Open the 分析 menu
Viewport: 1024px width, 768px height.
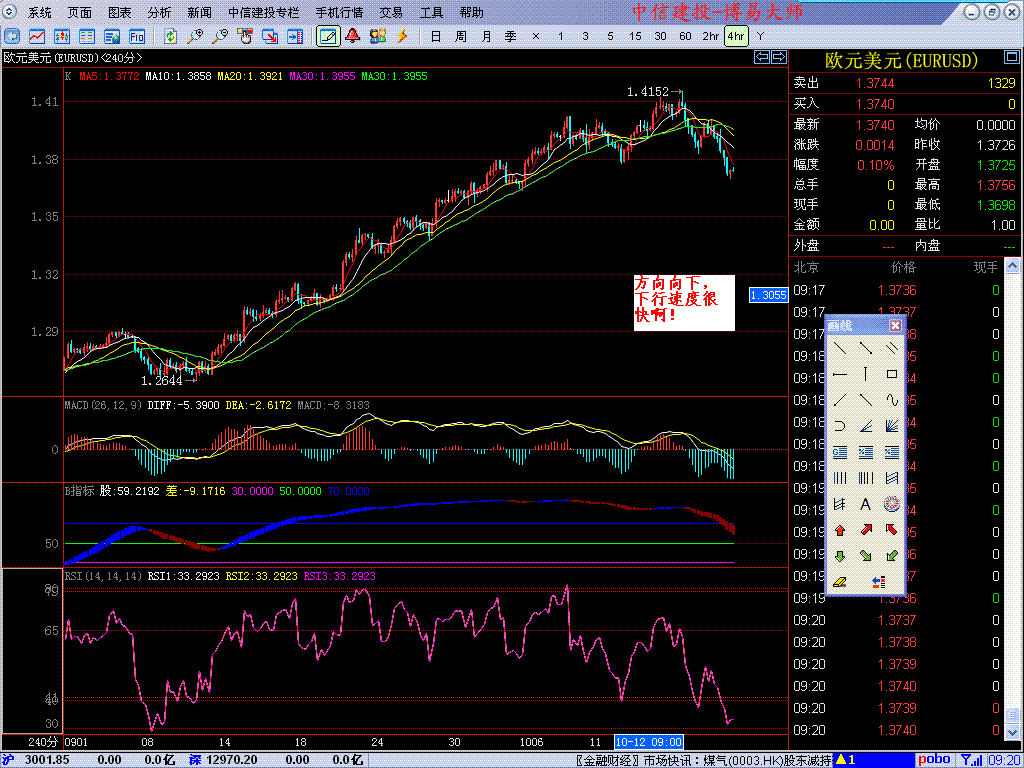coord(159,12)
